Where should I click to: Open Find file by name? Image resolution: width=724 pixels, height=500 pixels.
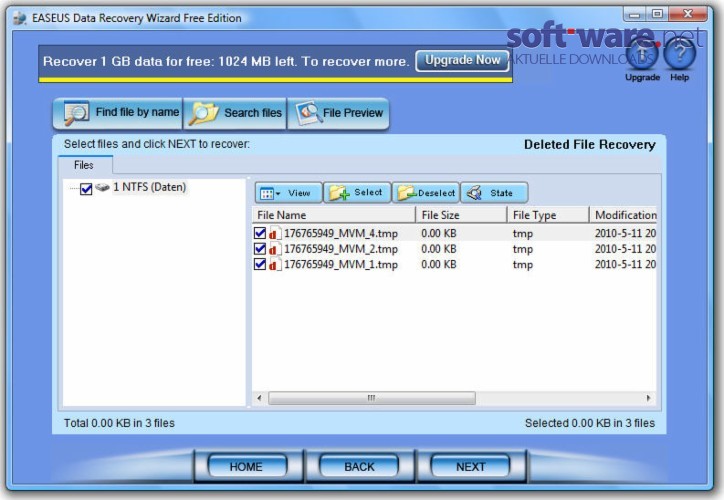[118, 113]
